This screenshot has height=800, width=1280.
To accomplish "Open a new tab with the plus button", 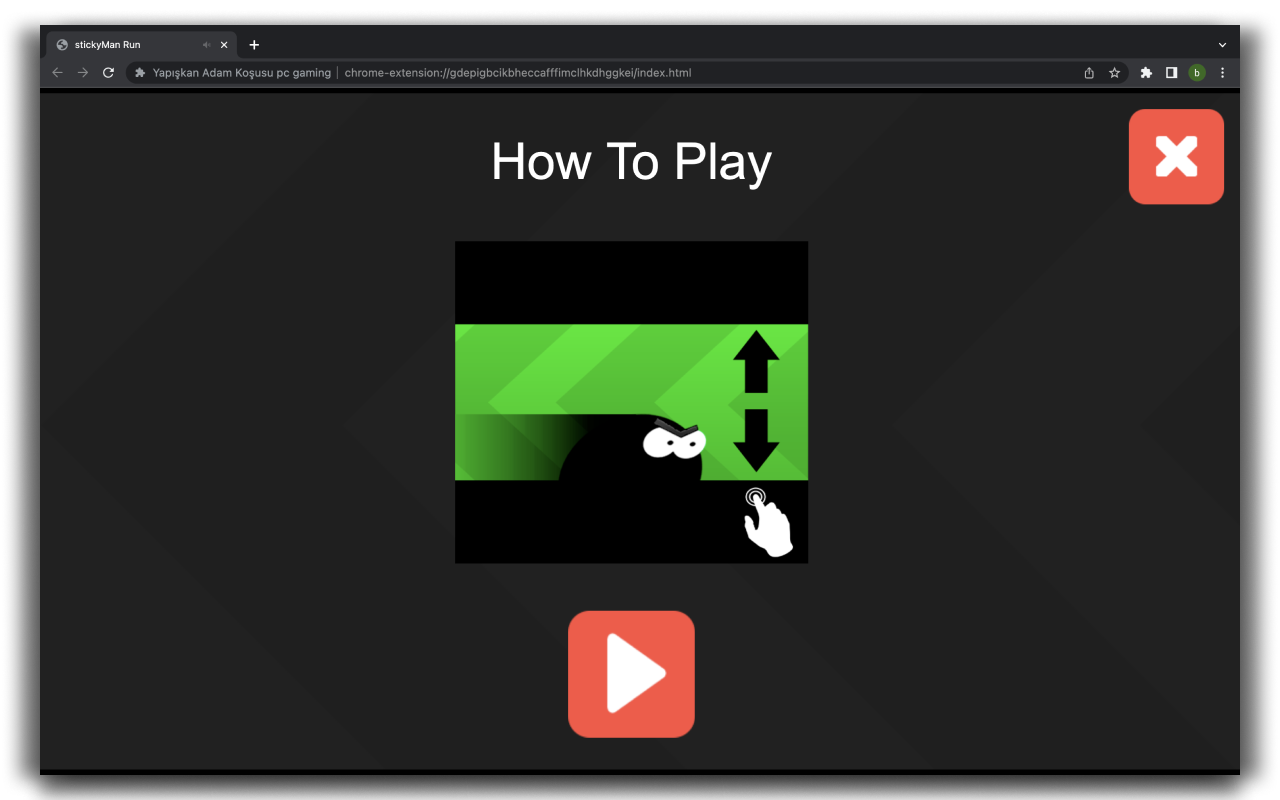I will tap(254, 45).
